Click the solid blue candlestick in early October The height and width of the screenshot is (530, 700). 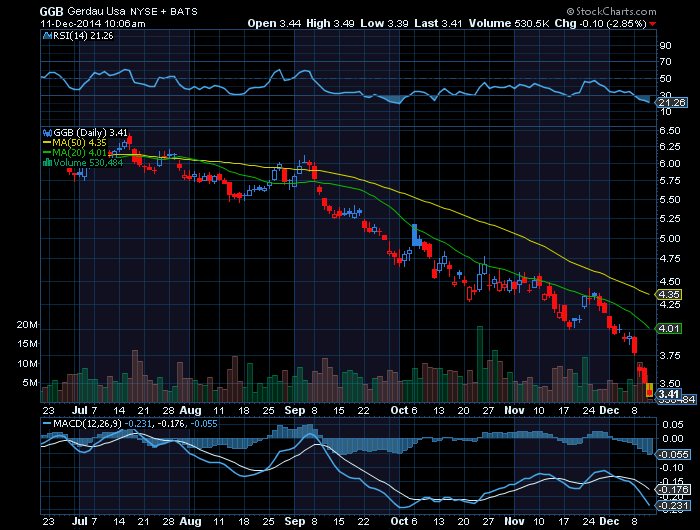415,235
